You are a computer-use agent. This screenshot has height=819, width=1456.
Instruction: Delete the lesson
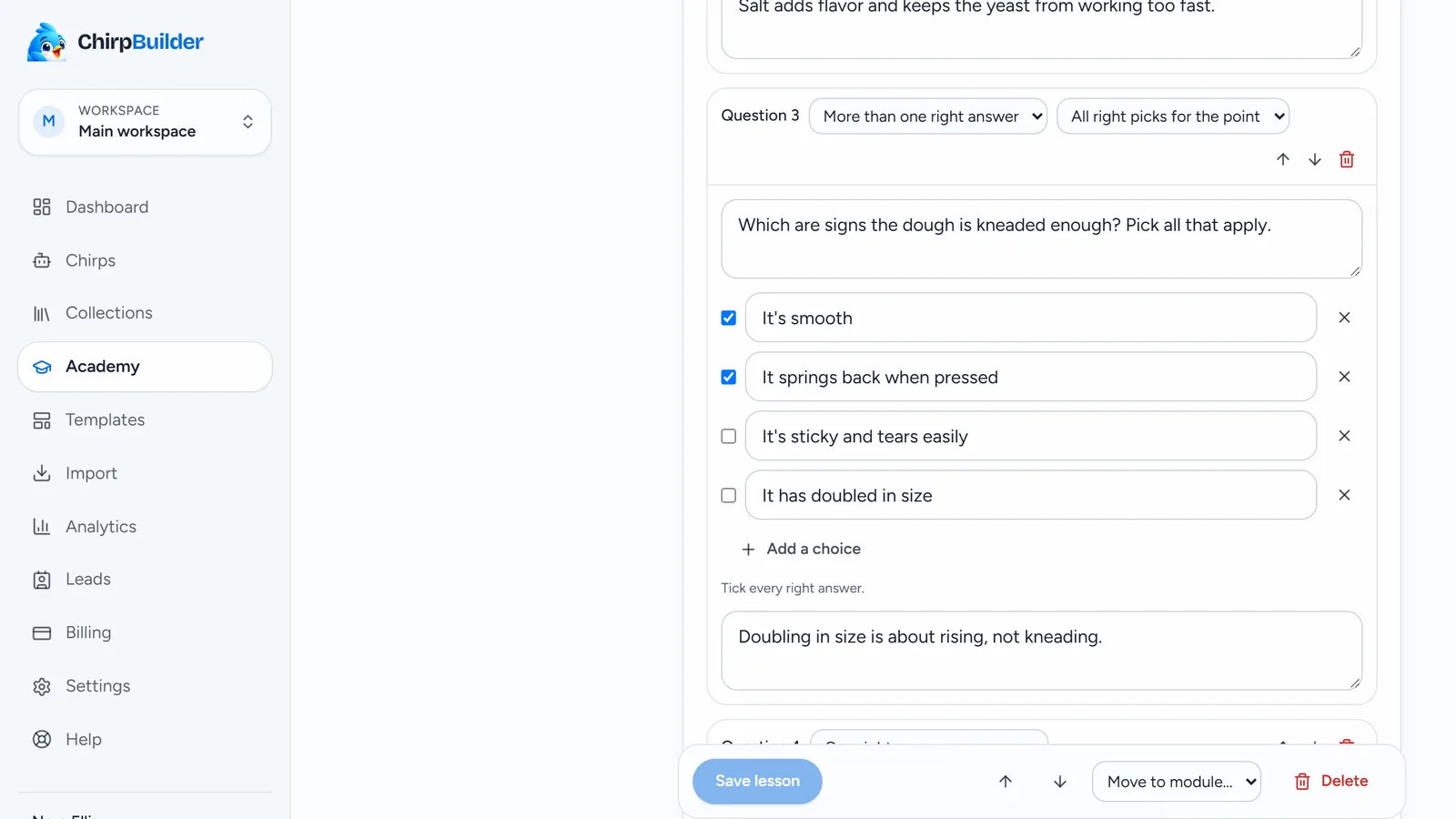[x=1331, y=781]
